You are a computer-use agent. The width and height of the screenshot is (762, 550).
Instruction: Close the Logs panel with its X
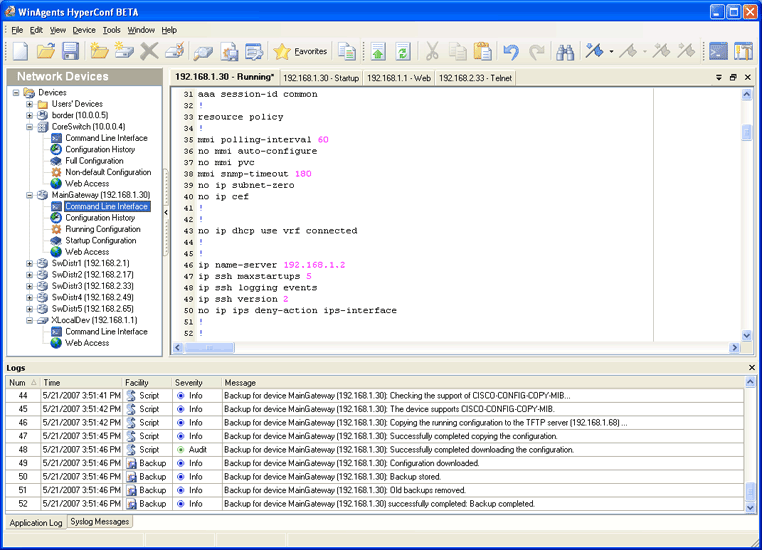(752, 368)
